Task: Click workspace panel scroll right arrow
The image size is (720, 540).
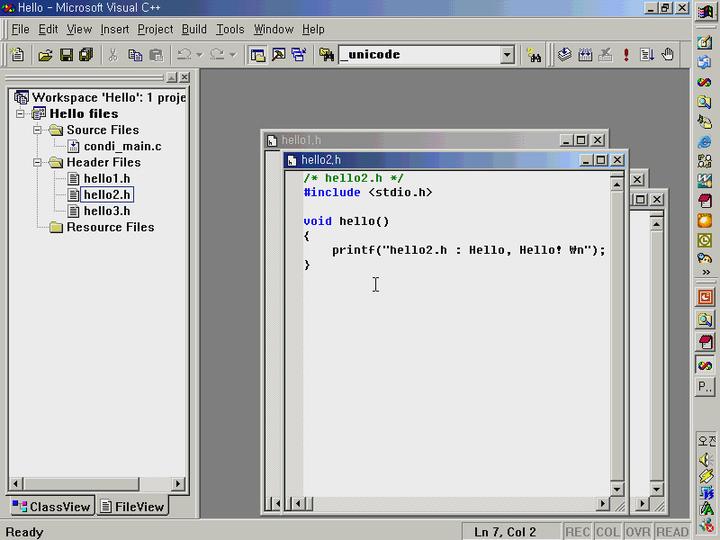Action: (178, 484)
